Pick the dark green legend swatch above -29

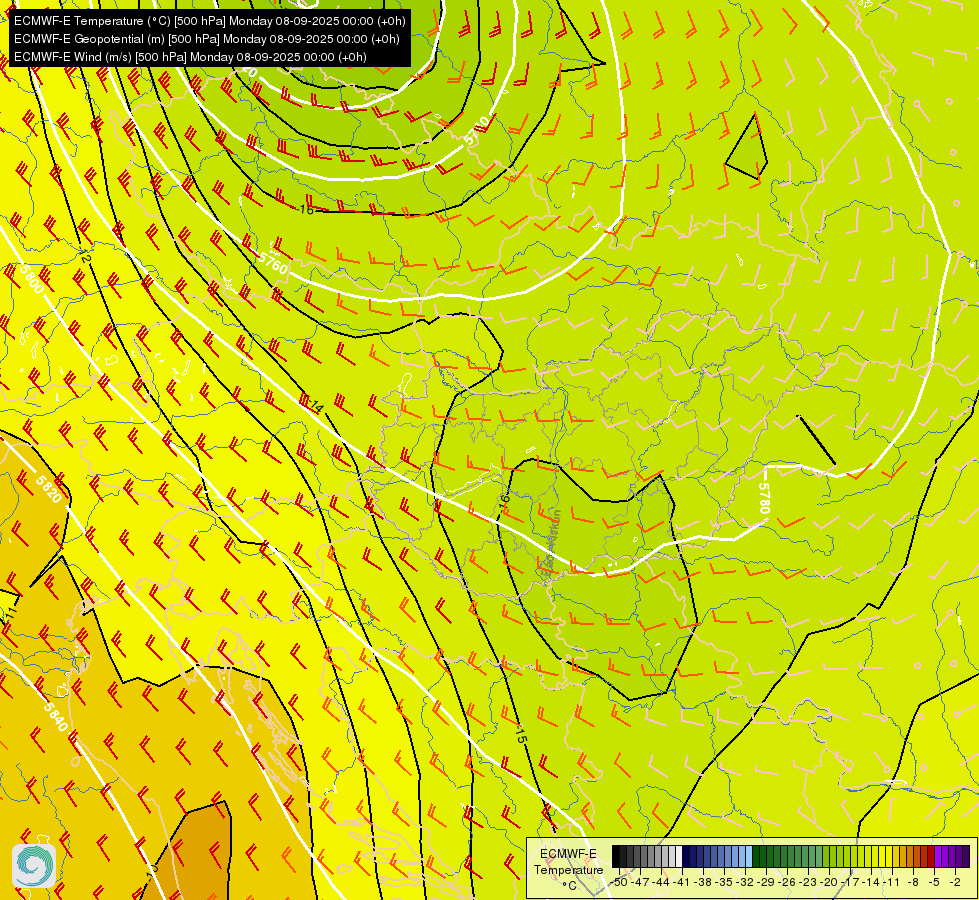[764, 856]
